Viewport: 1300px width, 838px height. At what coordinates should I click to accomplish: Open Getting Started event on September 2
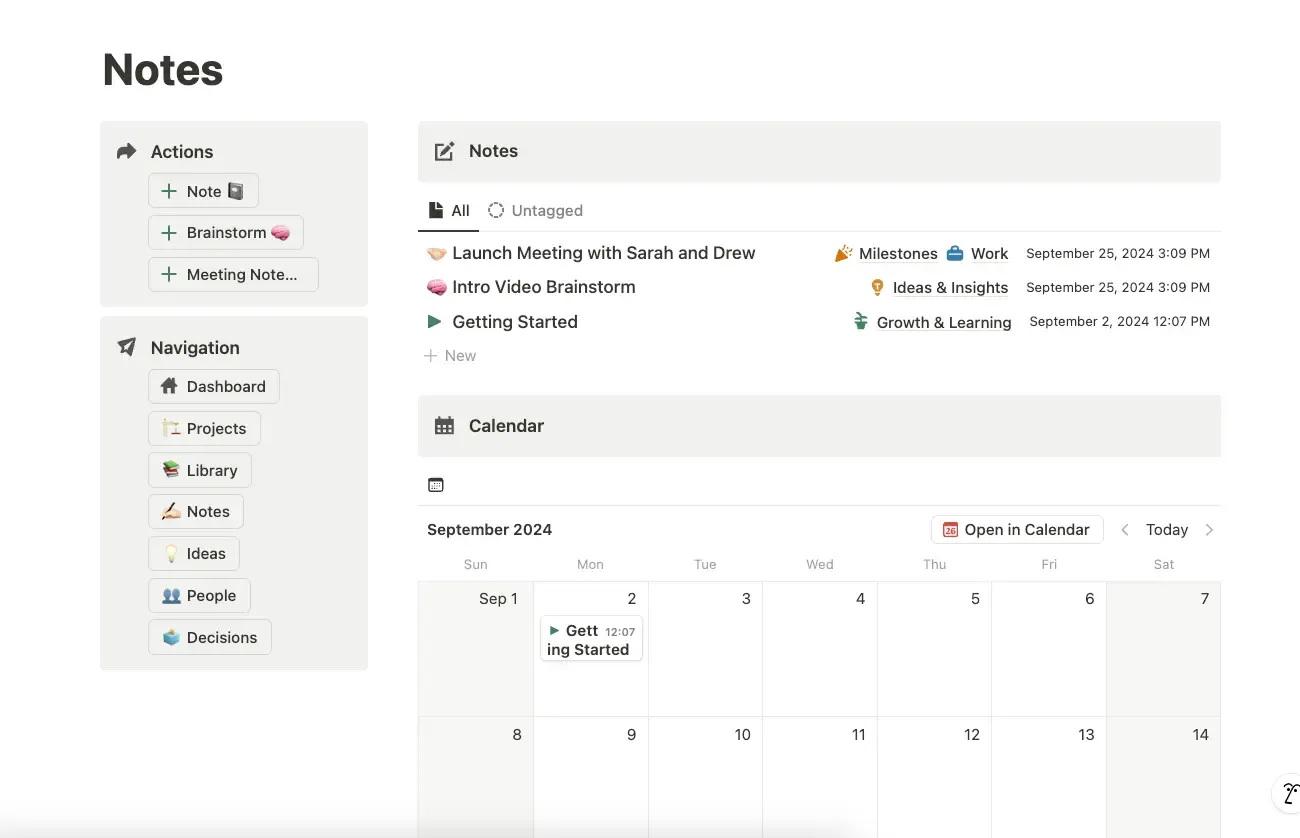590,640
